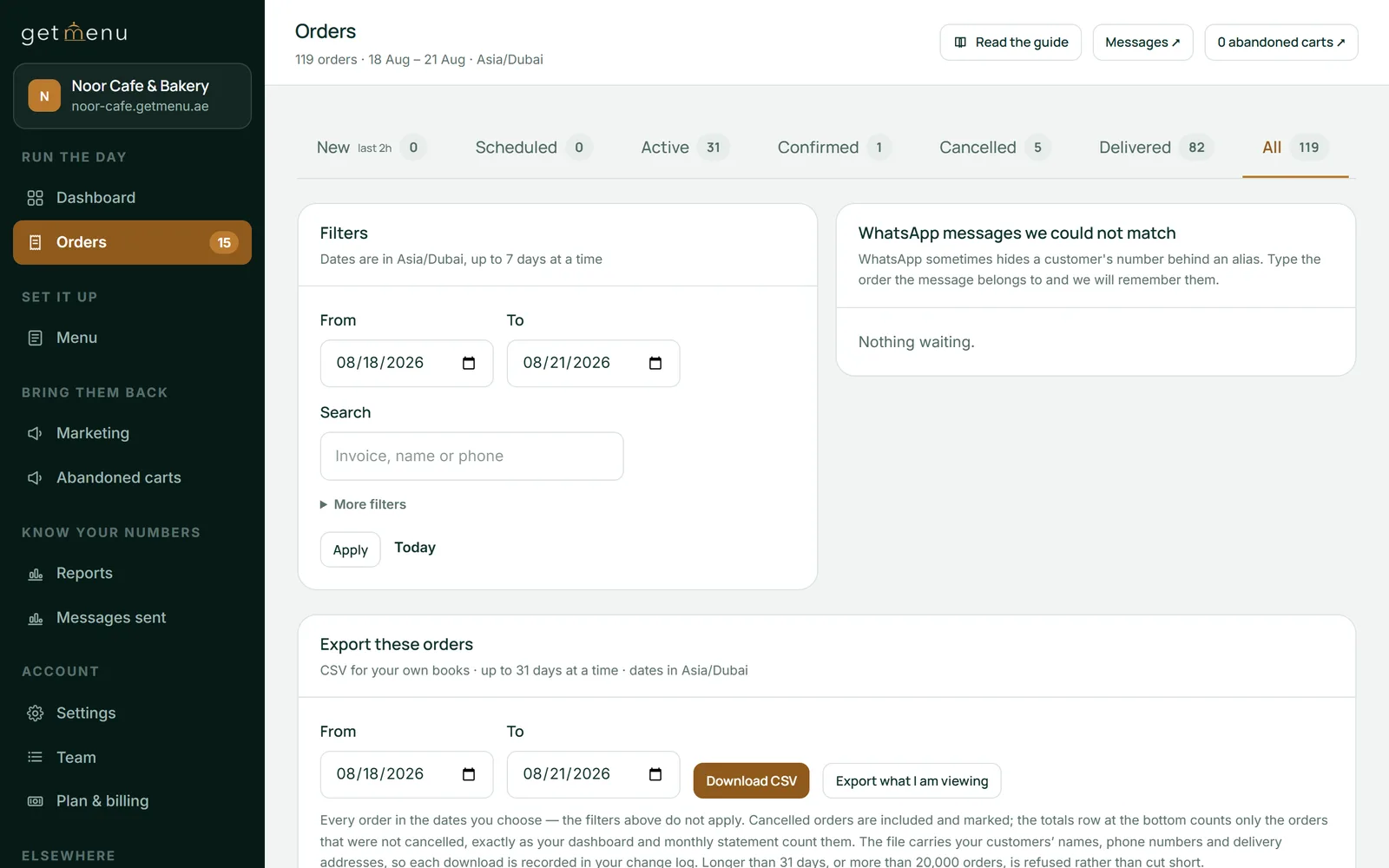Viewport: 1389px width, 868px height.
Task: Click the Menu list icon in sidebar
Action: (x=35, y=338)
